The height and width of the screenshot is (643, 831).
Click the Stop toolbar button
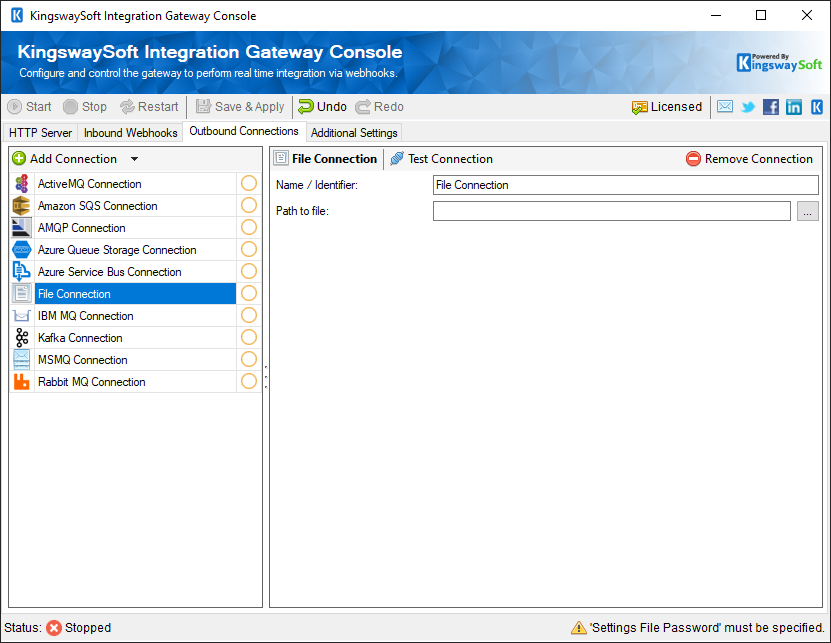(85, 107)
